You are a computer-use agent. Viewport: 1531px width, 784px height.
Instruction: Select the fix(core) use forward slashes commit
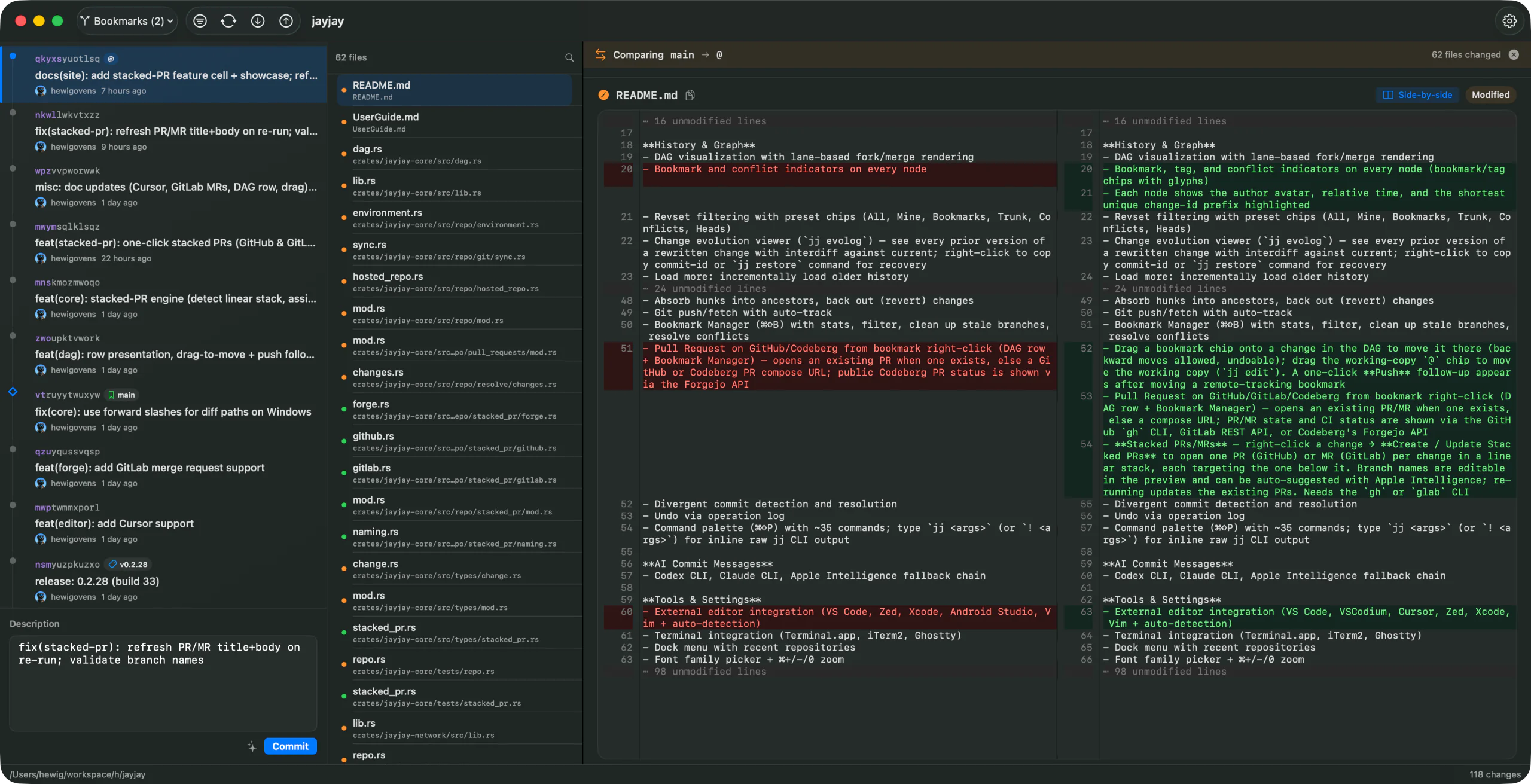point(164,411)
